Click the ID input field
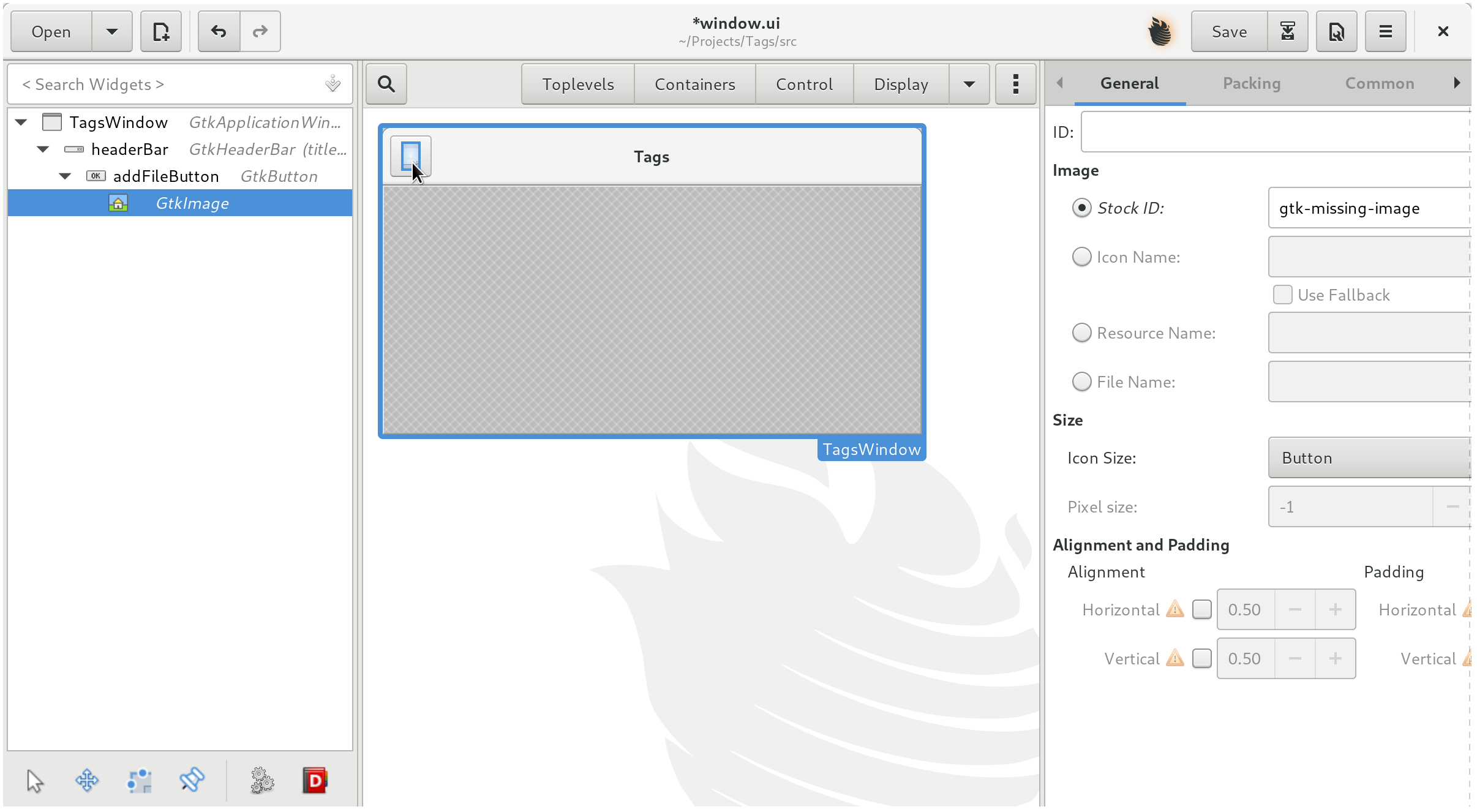This screenshot has height=812, width=1477. [1276, 132]
